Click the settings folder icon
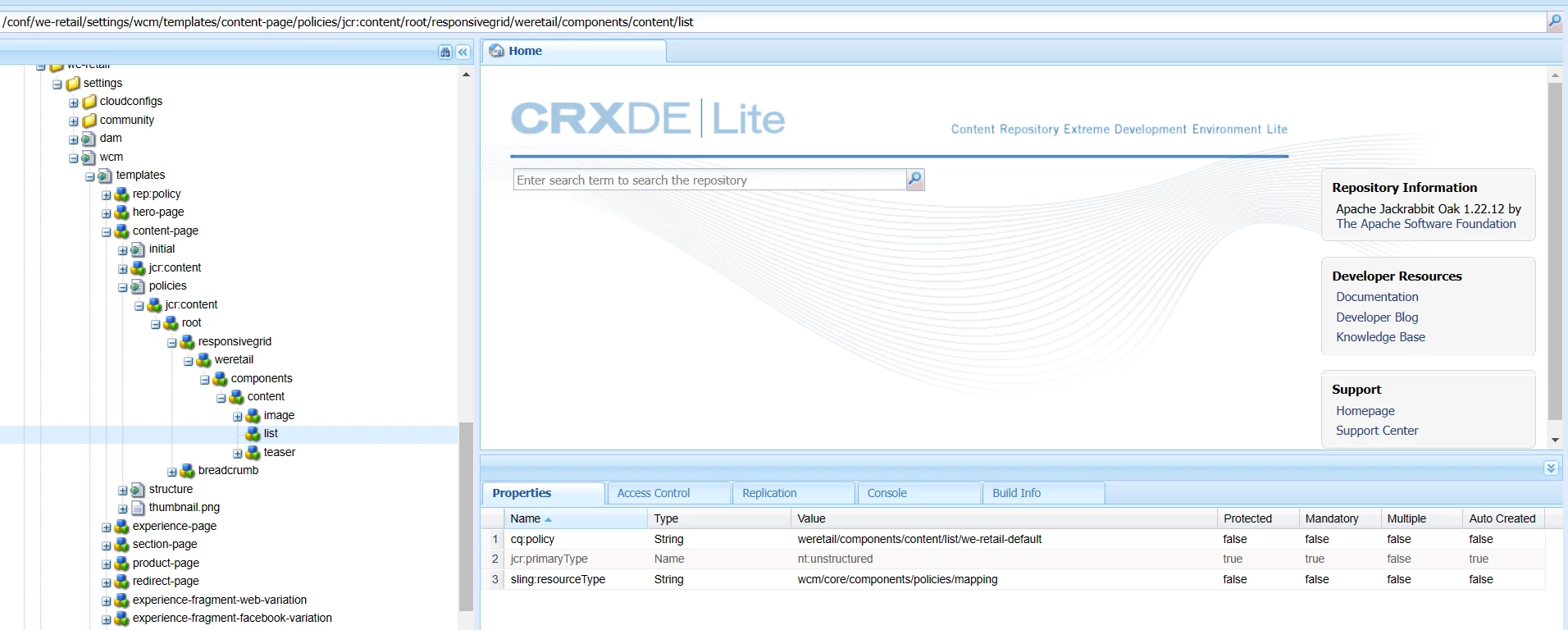The height and width of the screenshot is (630, 1568). pos(73,83)
